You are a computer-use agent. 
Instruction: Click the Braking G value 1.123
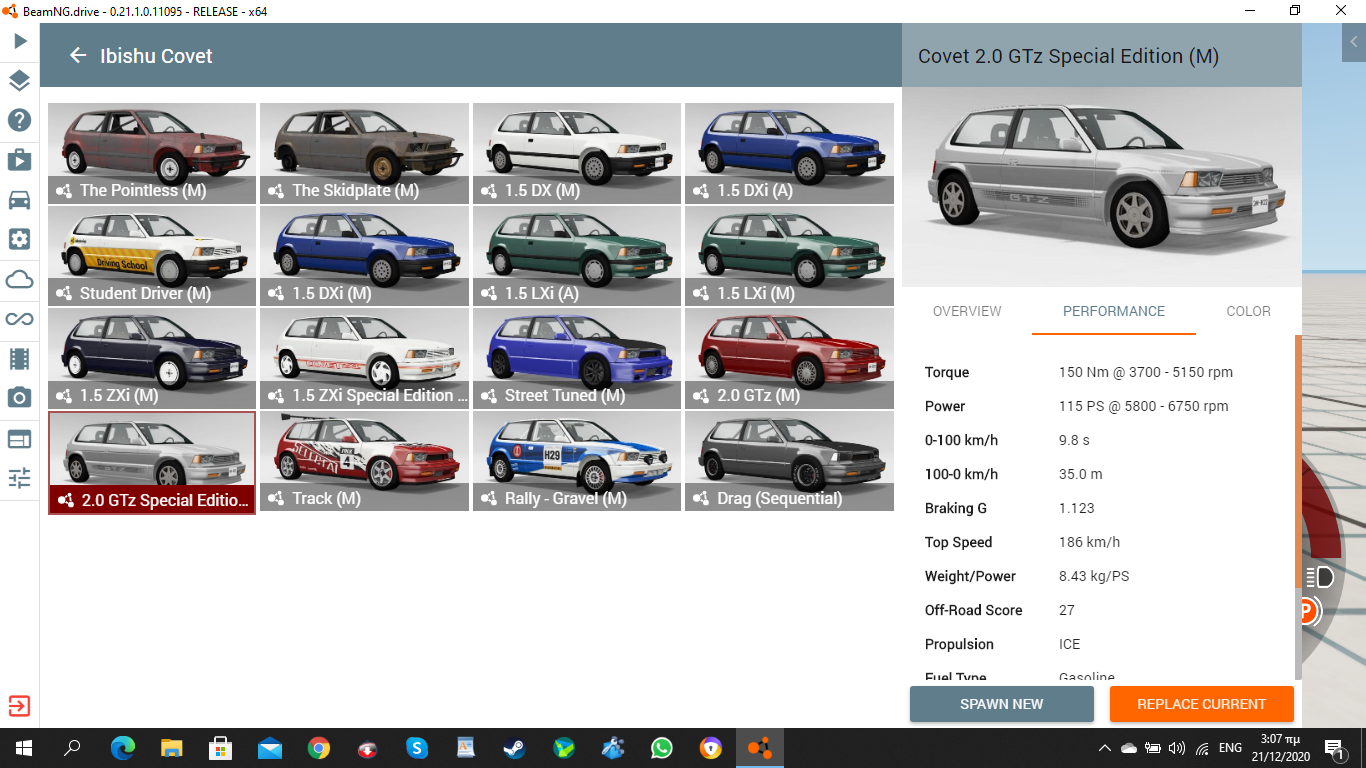tap(1077, 508)
